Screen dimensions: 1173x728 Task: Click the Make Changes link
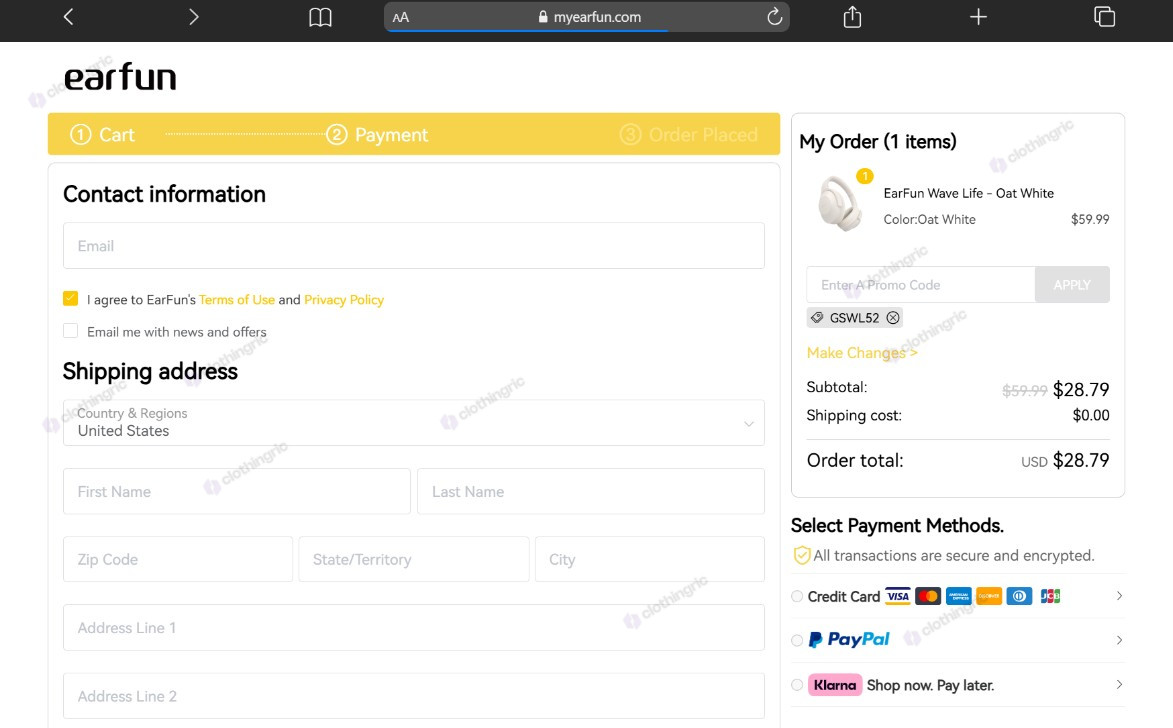pos(862,352)
